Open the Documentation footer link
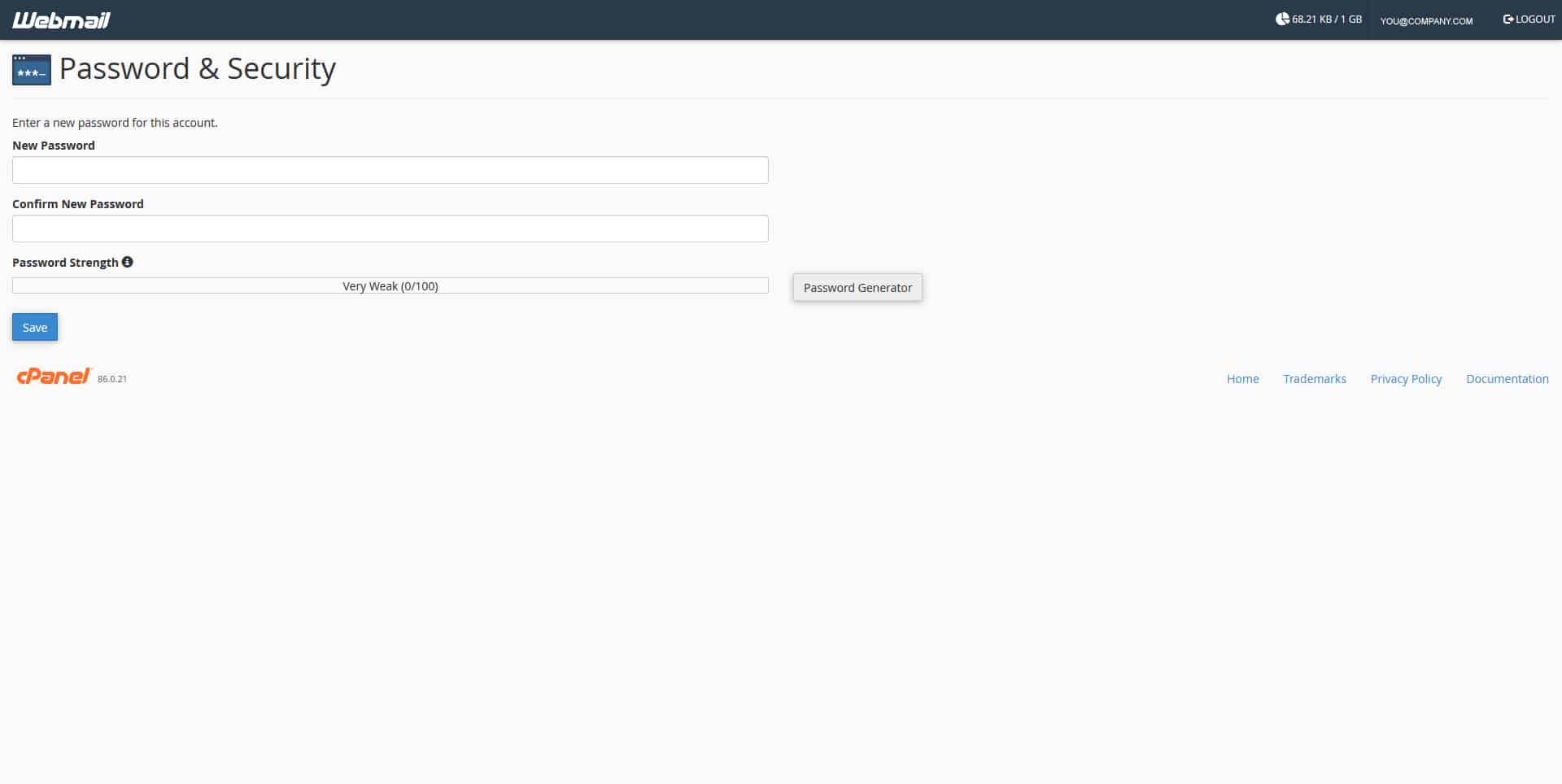The image size is (1562, 784). coord(1507,379)
